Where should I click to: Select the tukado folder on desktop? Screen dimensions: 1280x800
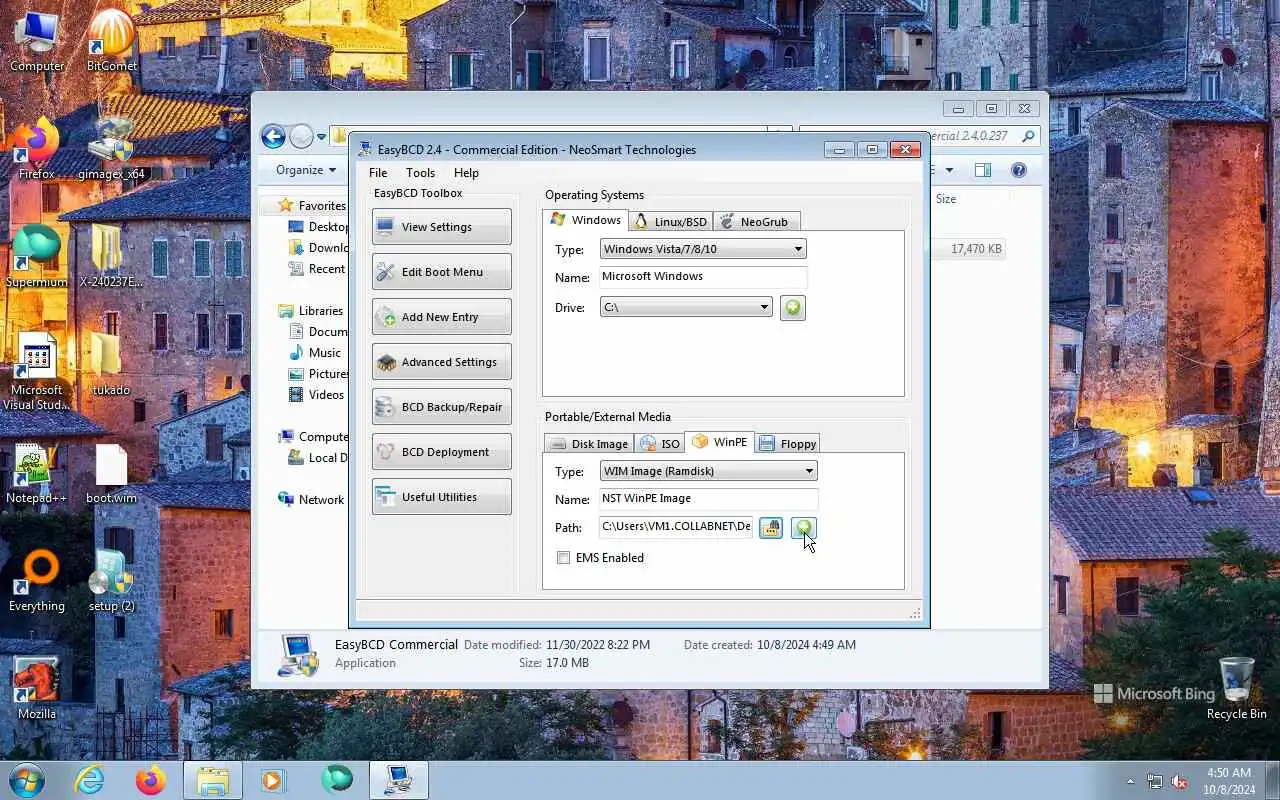tap(111, 366)
